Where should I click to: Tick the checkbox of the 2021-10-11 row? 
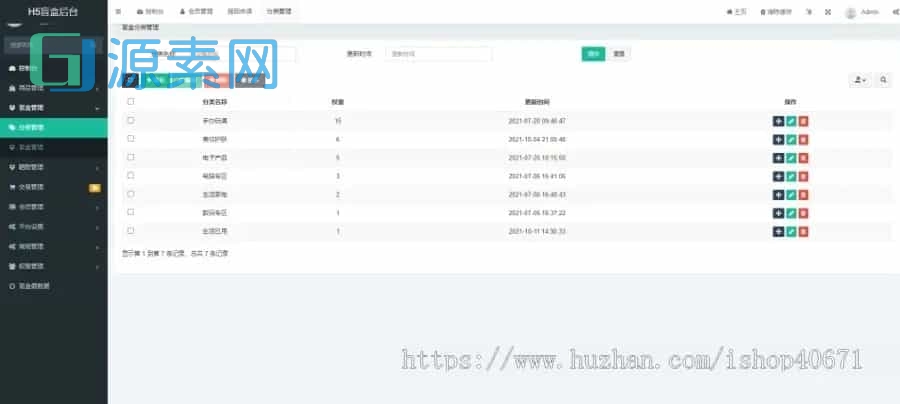(x=131, y=231)
